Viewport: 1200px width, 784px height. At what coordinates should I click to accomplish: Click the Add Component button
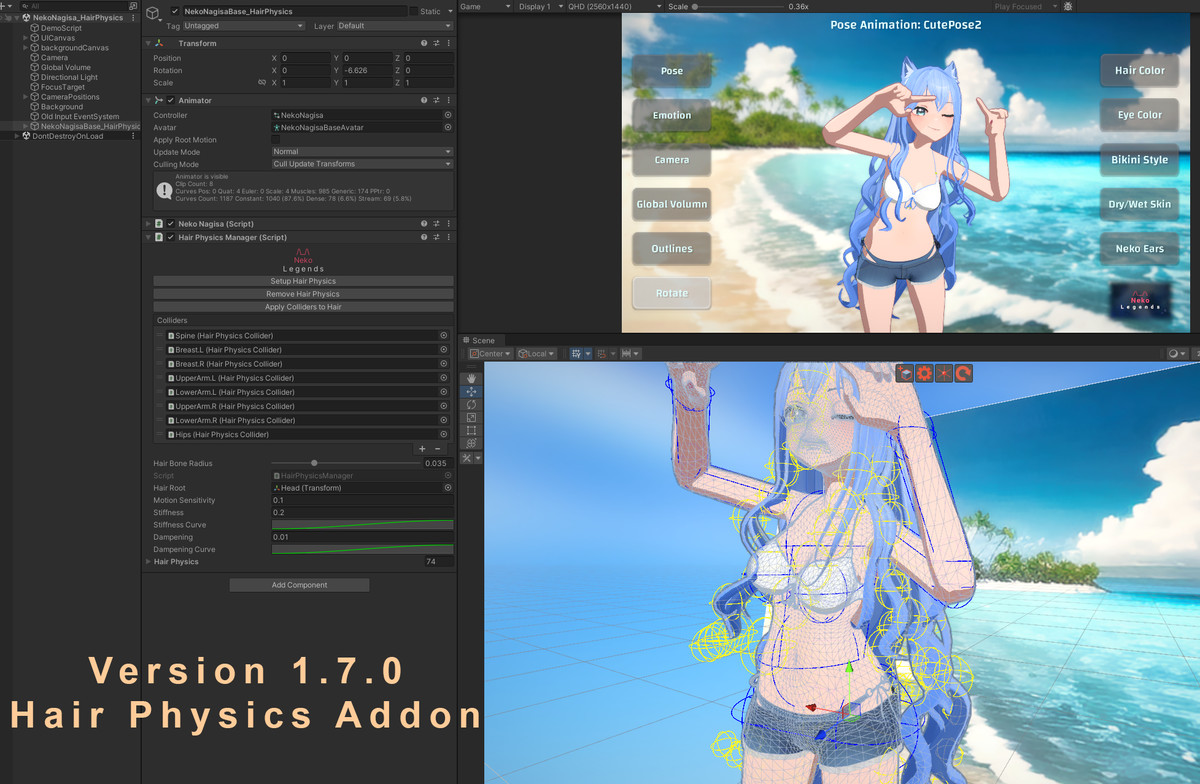[x=299, y=585]
